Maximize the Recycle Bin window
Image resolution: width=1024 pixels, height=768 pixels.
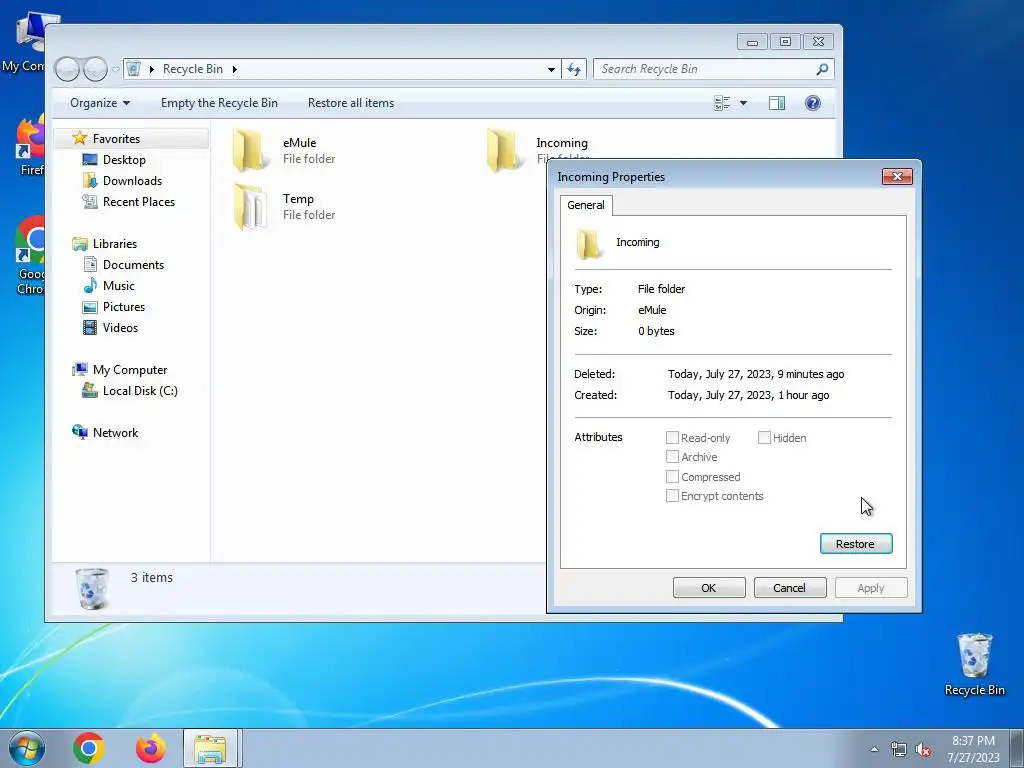point(785,42)
